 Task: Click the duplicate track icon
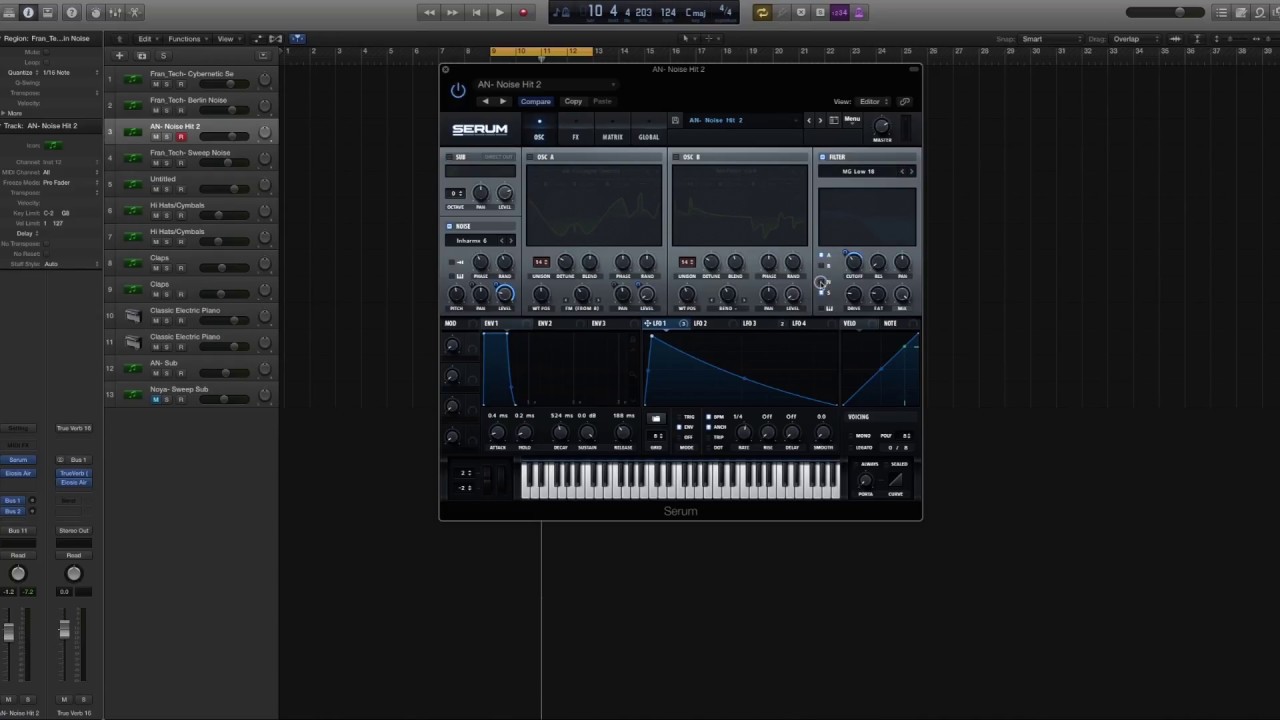tap(141, 56)
